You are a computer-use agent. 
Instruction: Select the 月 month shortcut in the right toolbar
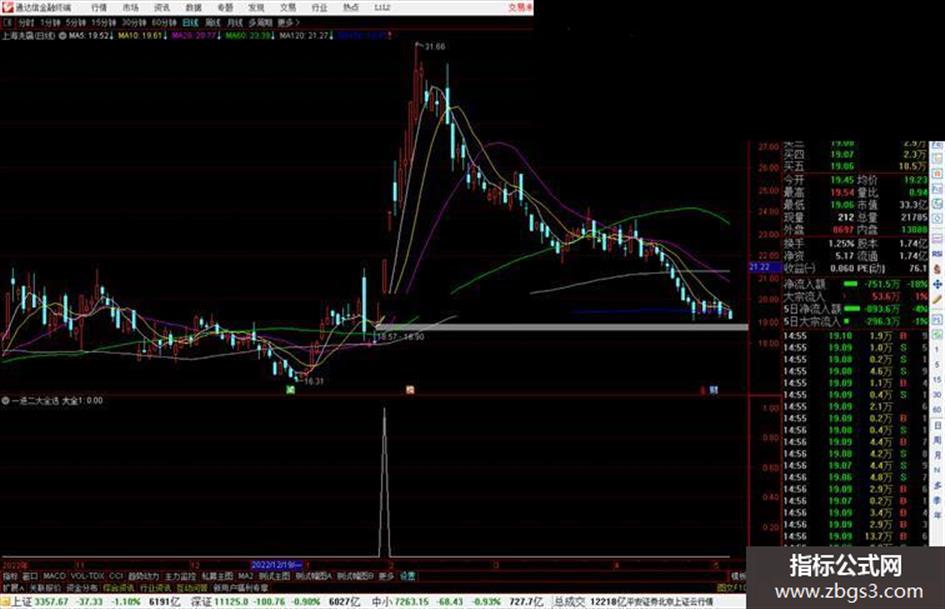click(x=937, y=453)
